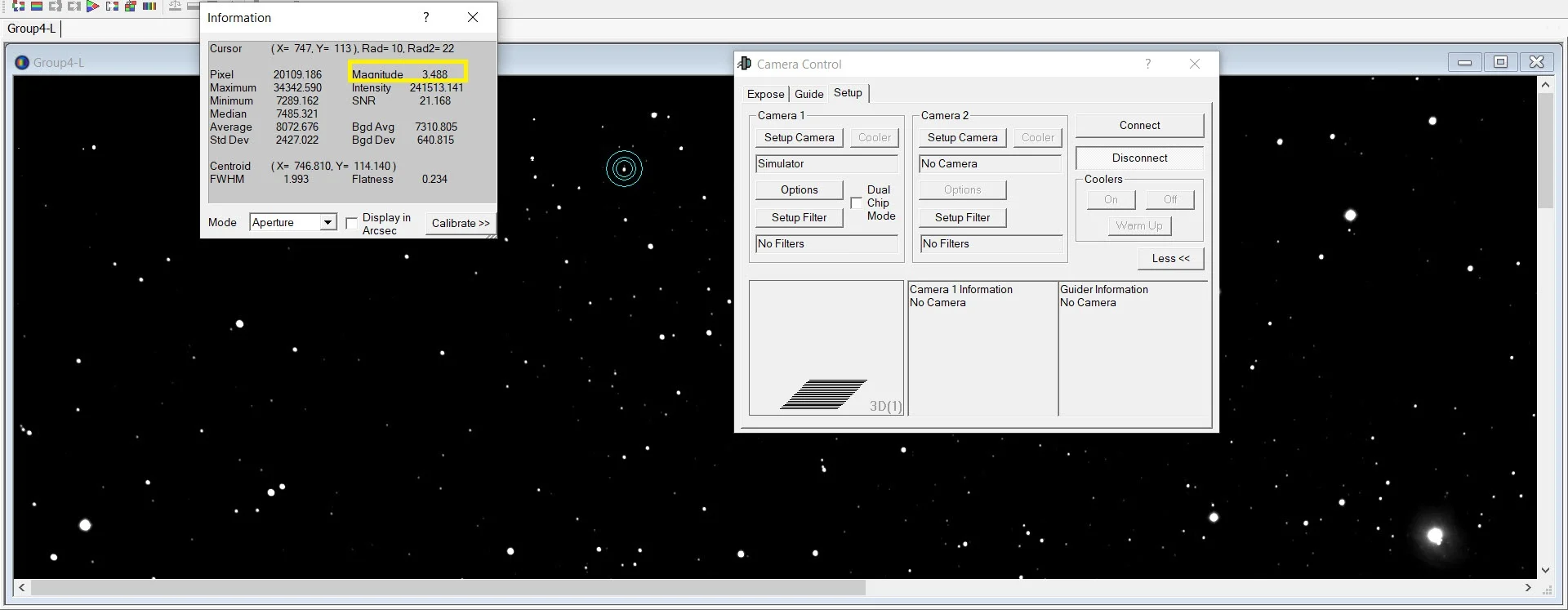The width and height of the screenshot is (1568, 610).
Task: Click the scroll-up arrow of image window
Action: coord(1544,84)
